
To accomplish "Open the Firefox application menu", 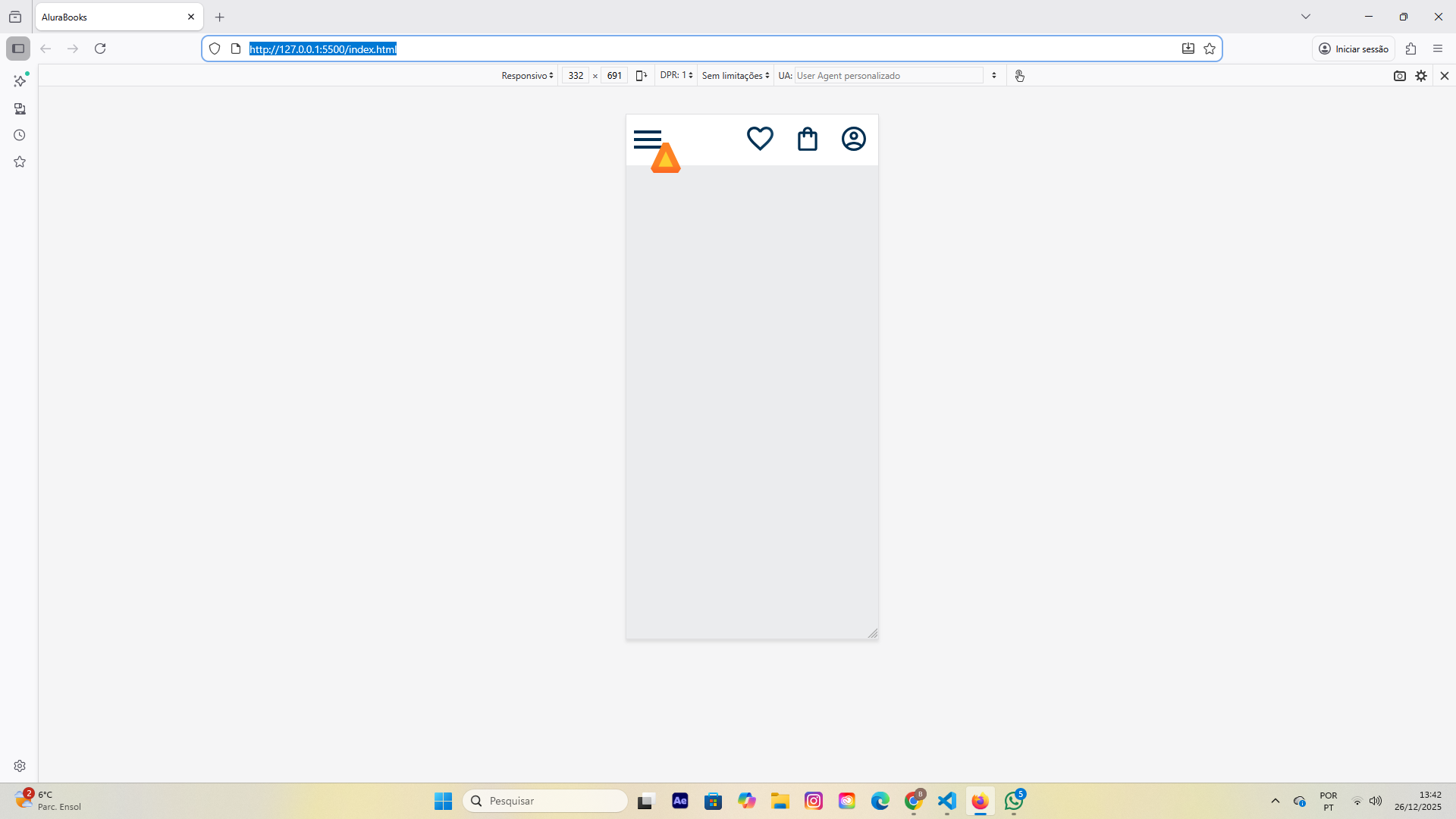I will click(1437, 49).
